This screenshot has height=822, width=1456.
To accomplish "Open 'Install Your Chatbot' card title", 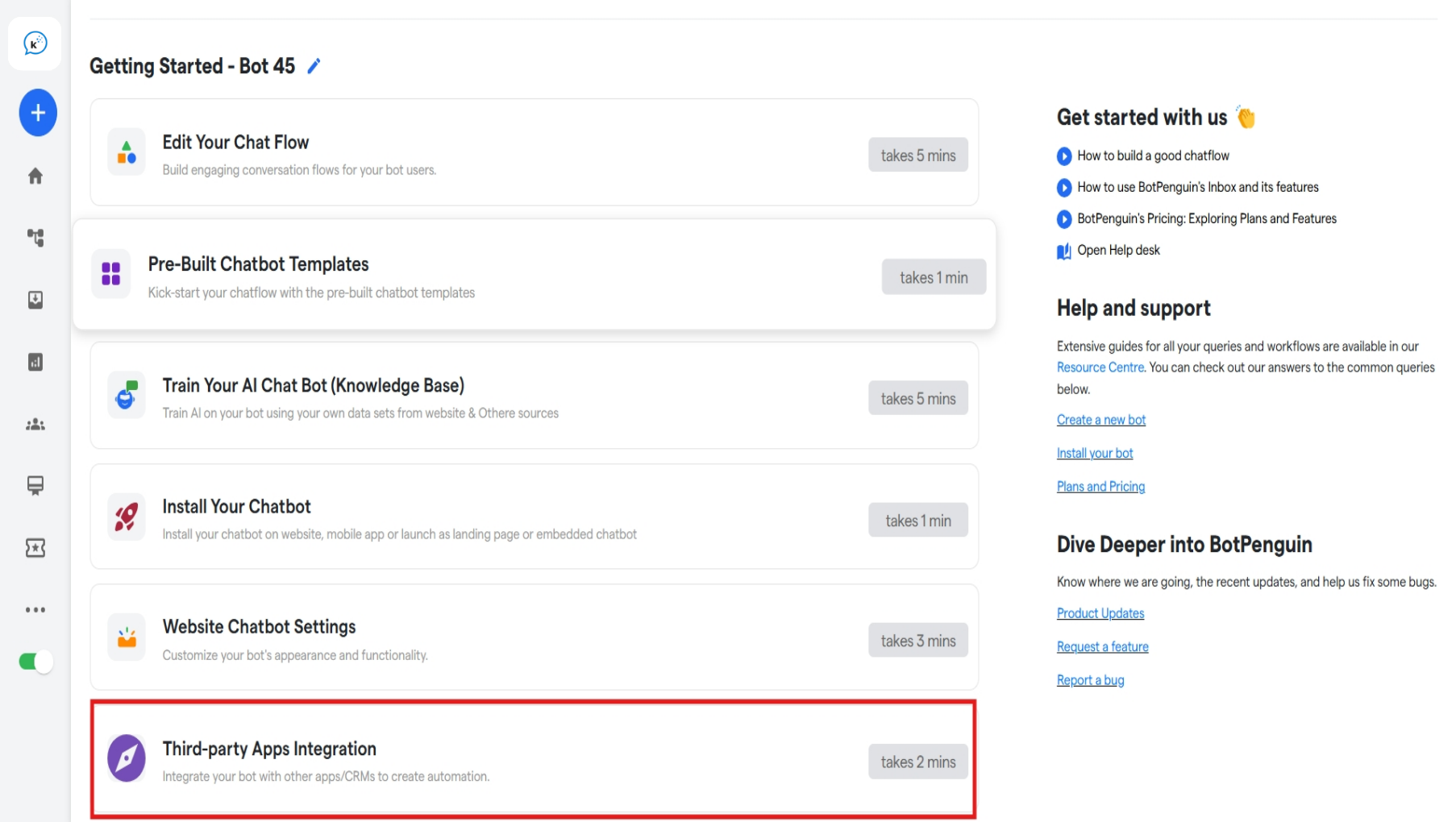I will point(236,507).
